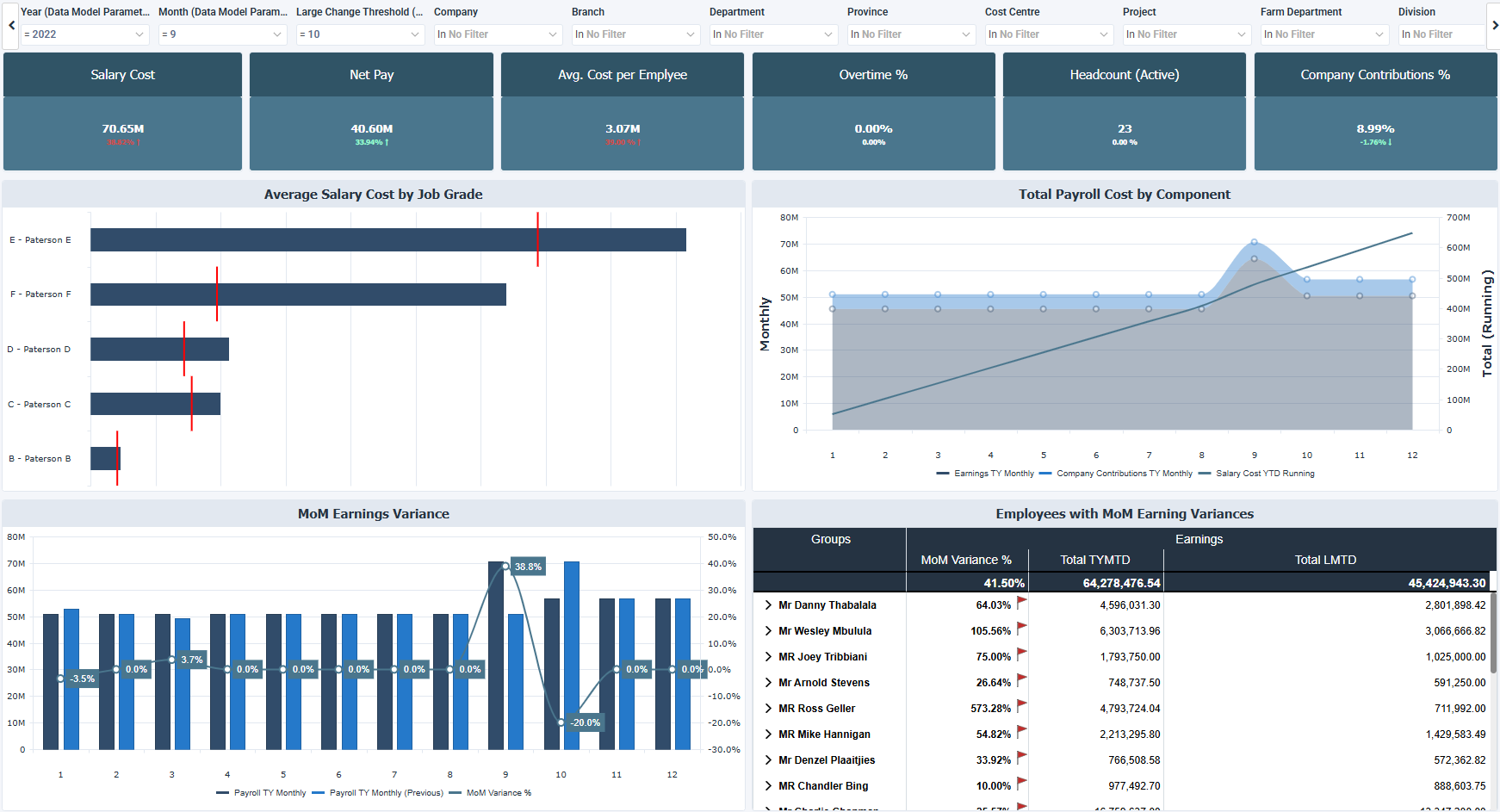Click Employees with MoM Earning Variances title
Image resolution: width=1500 pixels, height=812 pixels.
pos(1125,514)
